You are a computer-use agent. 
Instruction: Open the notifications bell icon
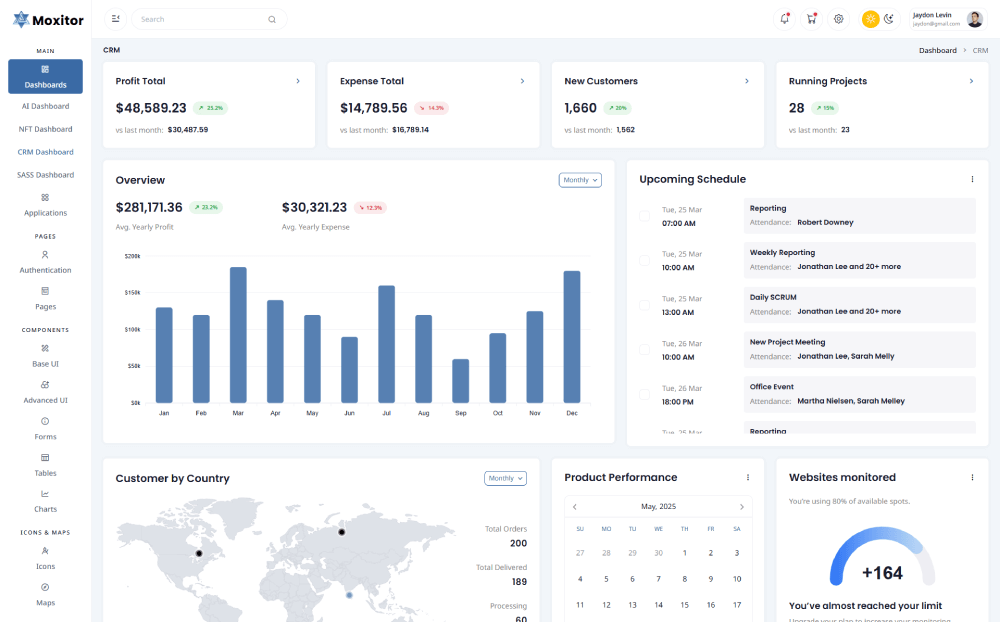tap(784, 19)
